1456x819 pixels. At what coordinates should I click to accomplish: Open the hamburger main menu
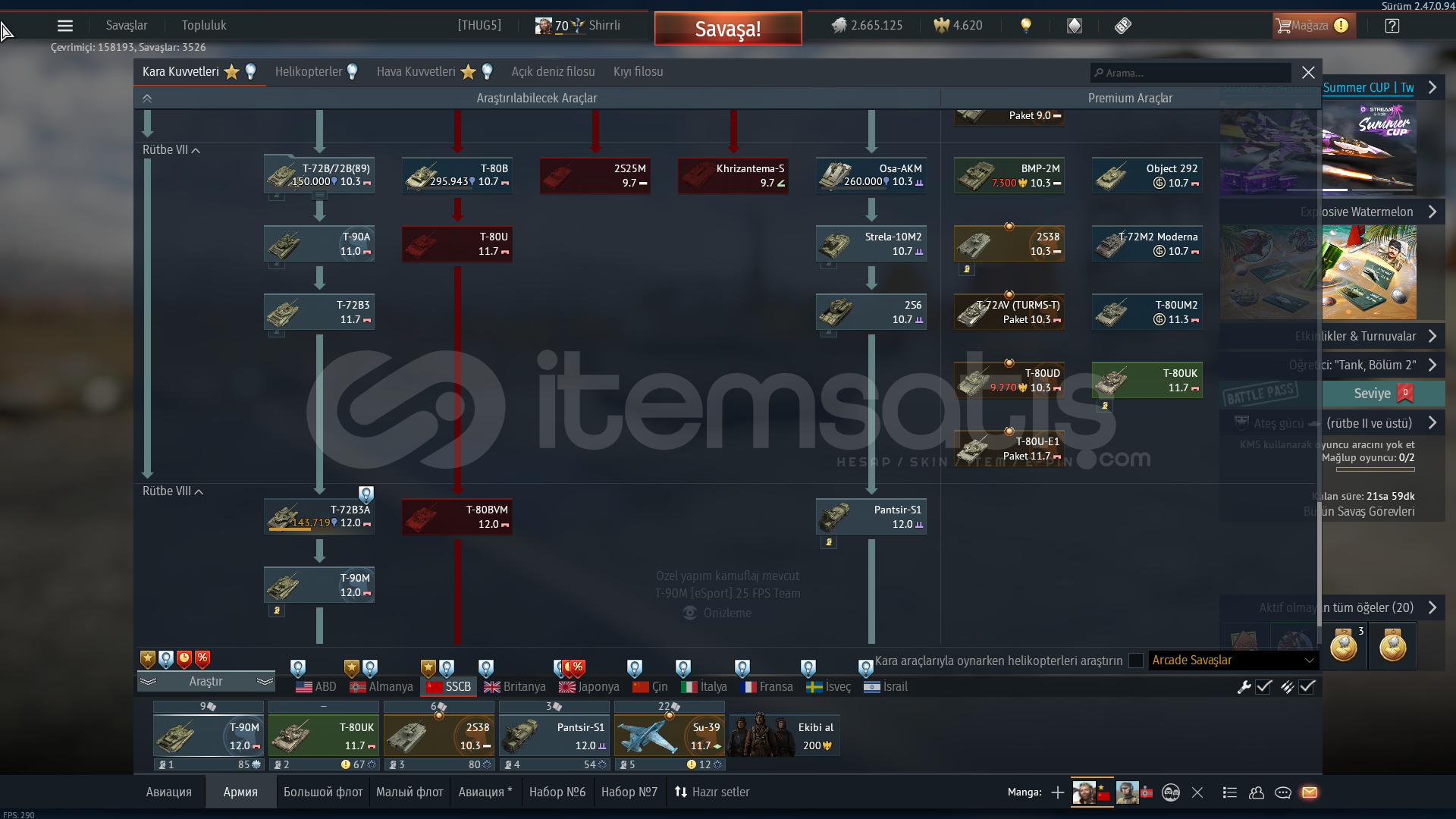click(x=65, y=26)
